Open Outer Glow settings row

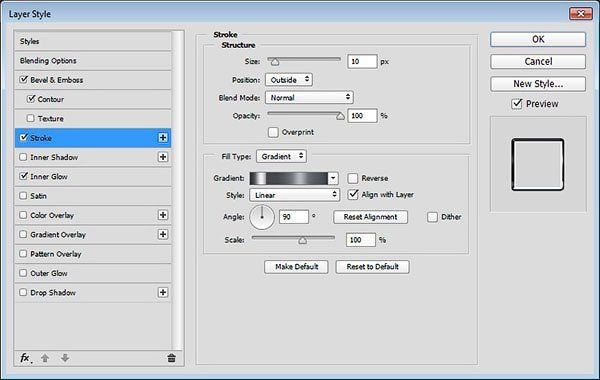click(x=93, y=273)
